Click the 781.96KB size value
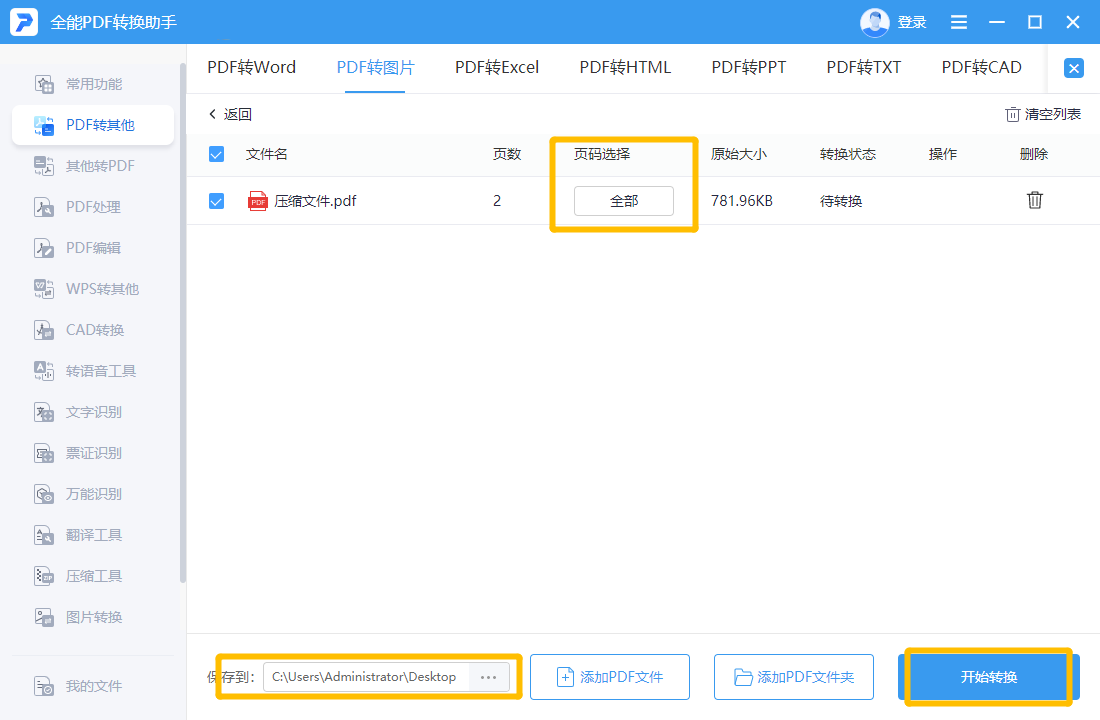The height and width of the screenshot is (720, 1100). 742,201
